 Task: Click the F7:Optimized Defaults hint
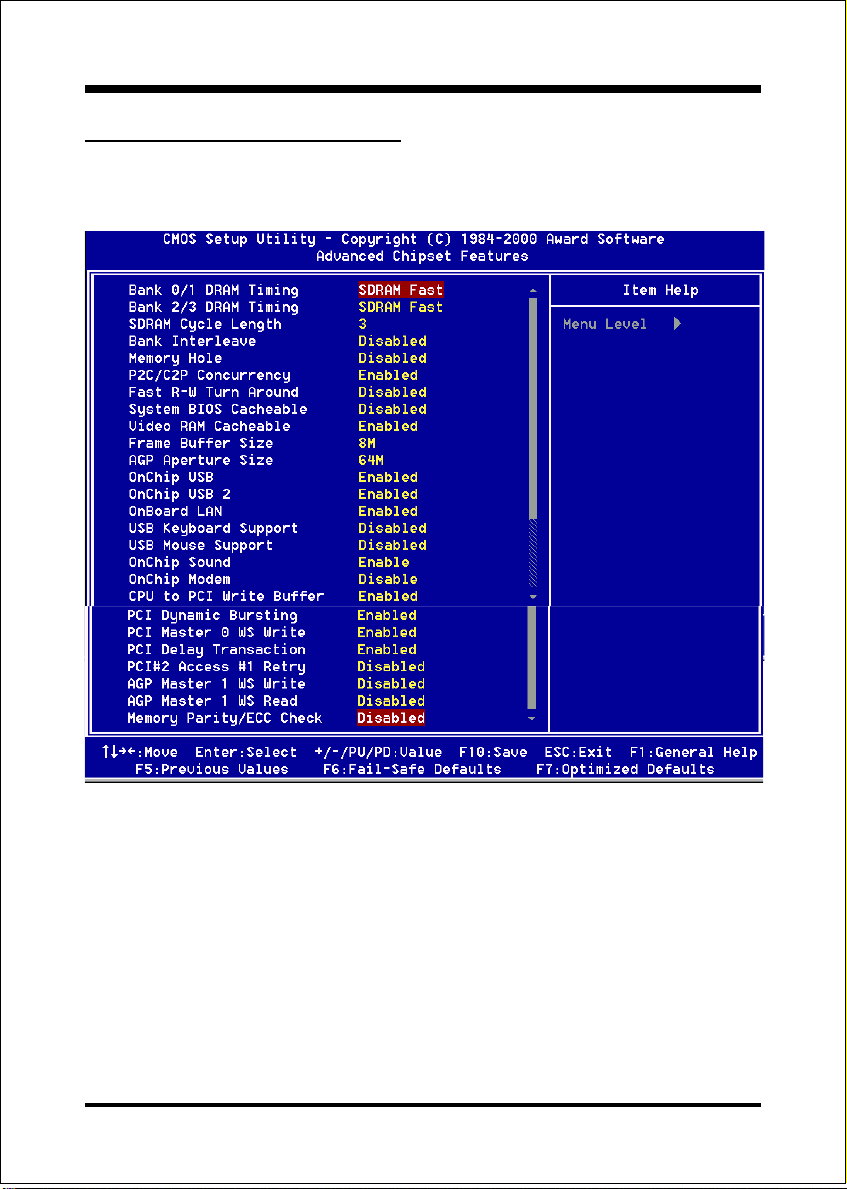click(x=625, y=769)
